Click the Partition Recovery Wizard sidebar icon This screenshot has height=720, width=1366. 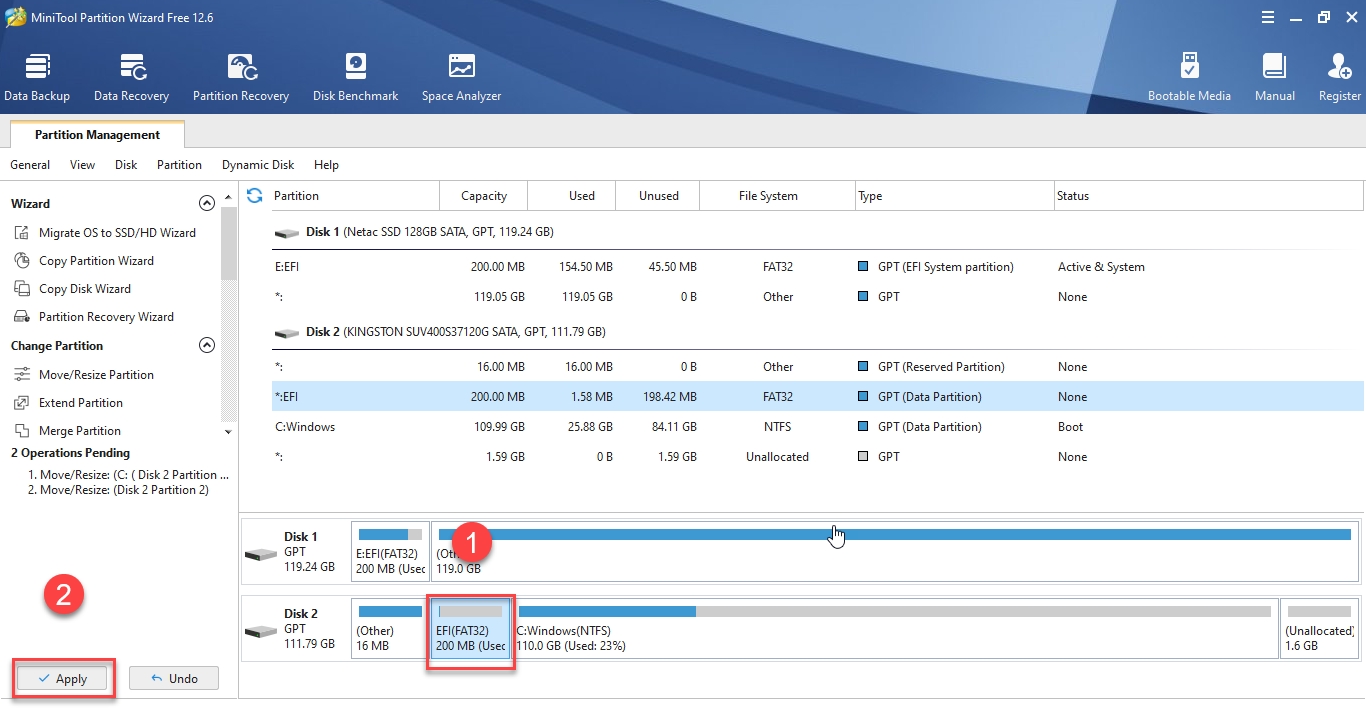[22, 317]
